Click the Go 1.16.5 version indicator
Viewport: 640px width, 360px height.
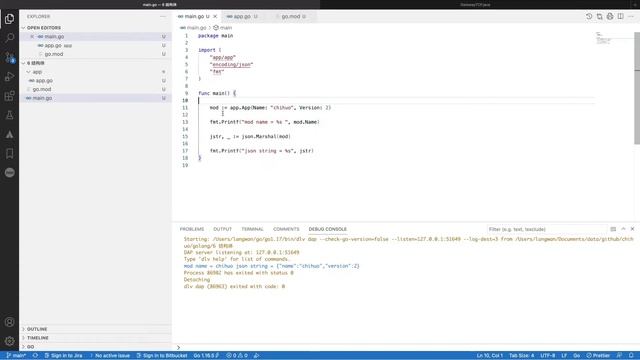(x=206, y=356)
